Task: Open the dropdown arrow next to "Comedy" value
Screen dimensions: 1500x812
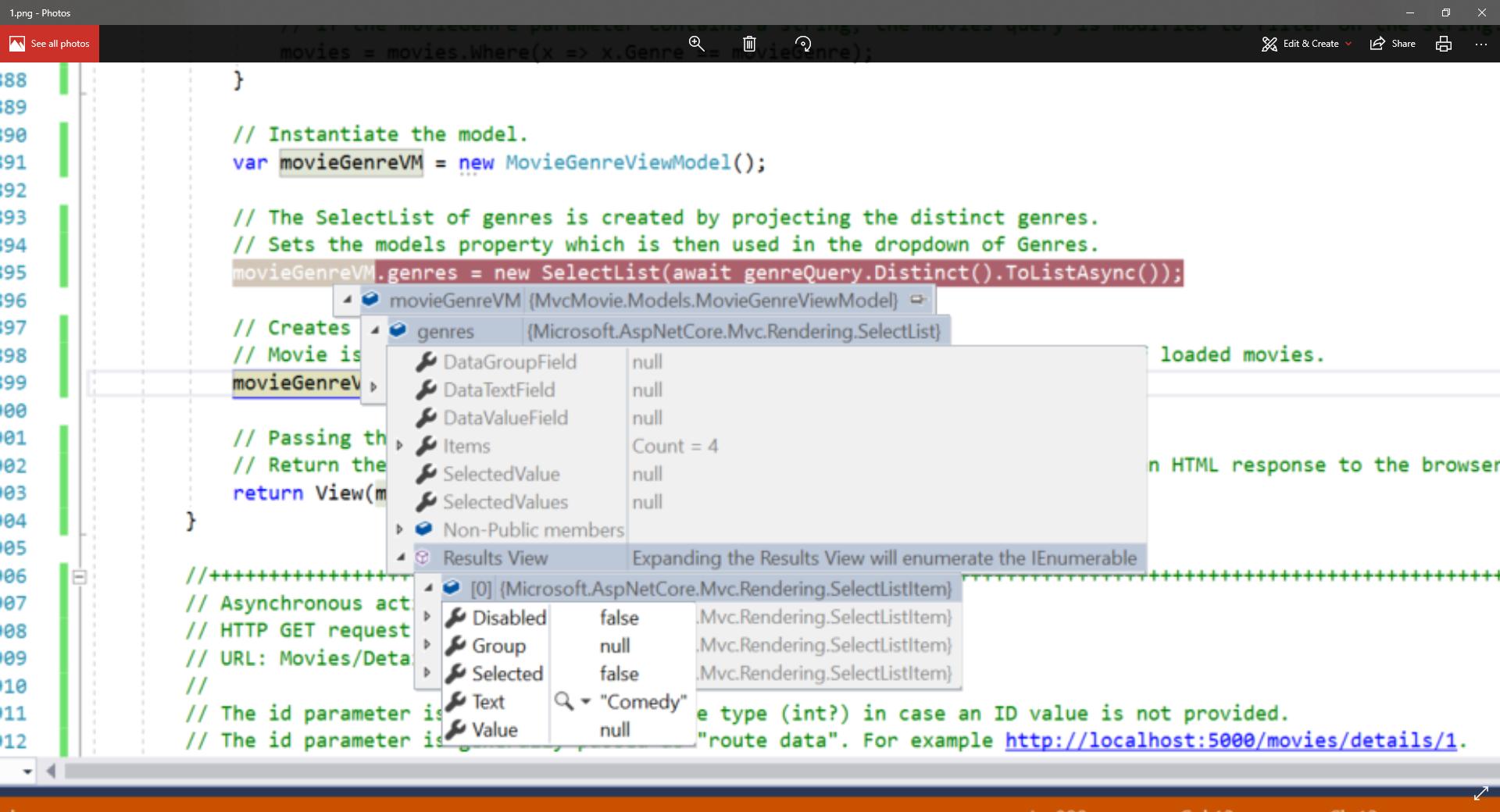Action: [585, 702]
